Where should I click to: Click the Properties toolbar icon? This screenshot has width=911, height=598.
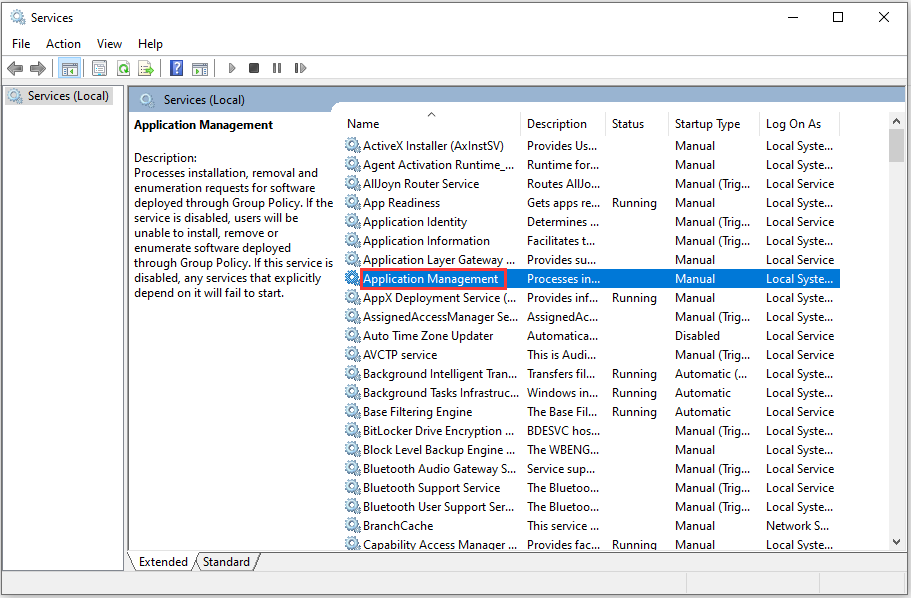point(99,69)
